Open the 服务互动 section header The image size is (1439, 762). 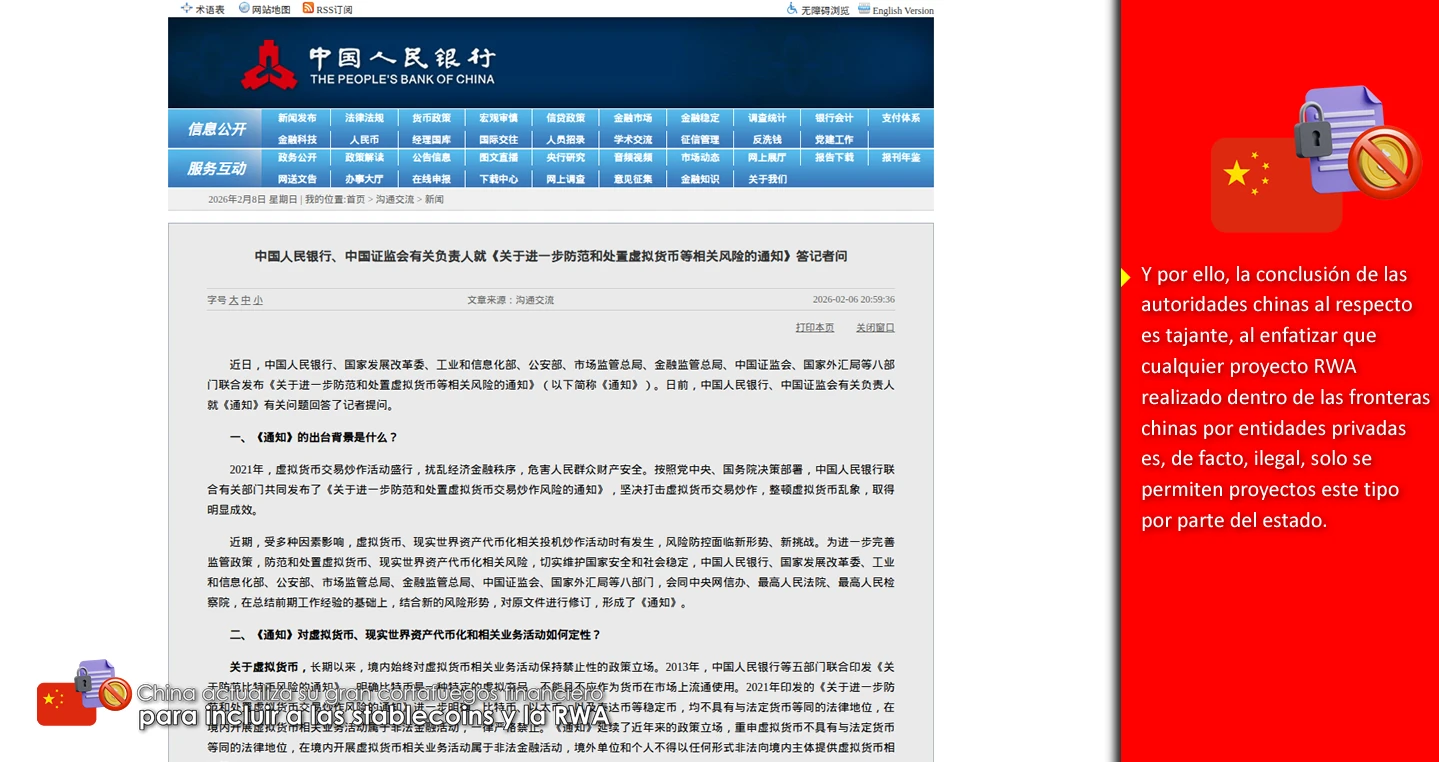(216, 168)
